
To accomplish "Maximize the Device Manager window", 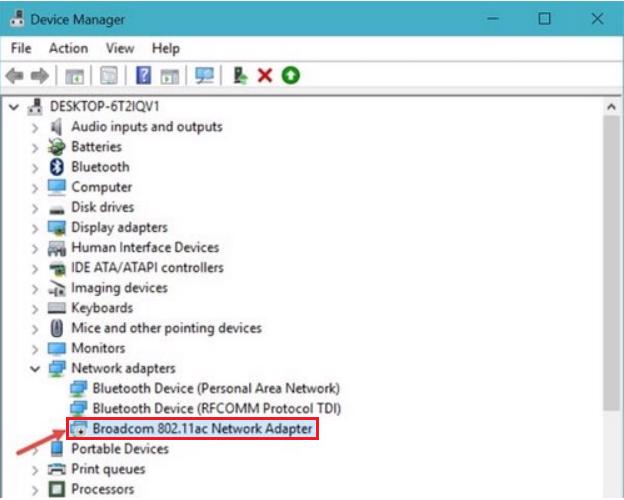I will coord(544,19).
